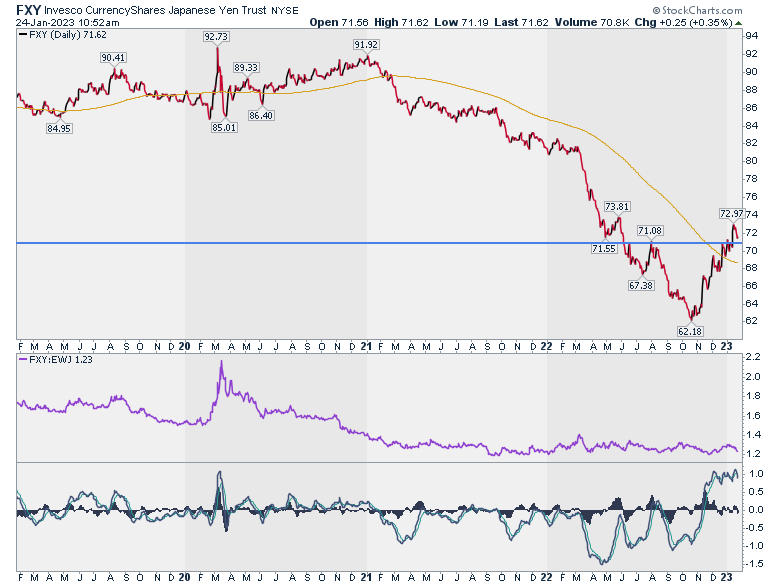Click the Chg +0.25 (+0.35%) figure

click(x=683, y=22)
